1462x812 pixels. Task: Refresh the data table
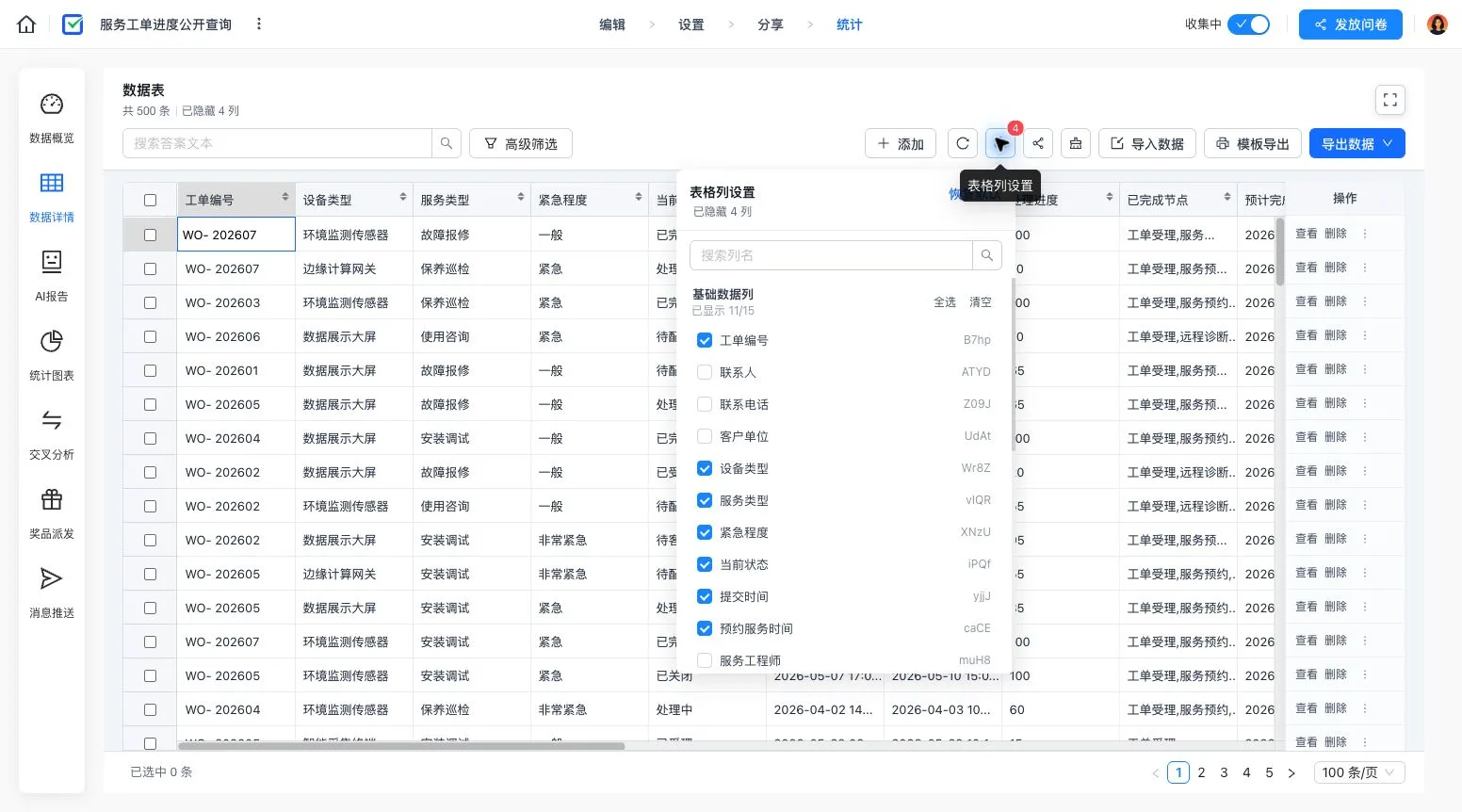pyautogui.click(x=963, y=143)
